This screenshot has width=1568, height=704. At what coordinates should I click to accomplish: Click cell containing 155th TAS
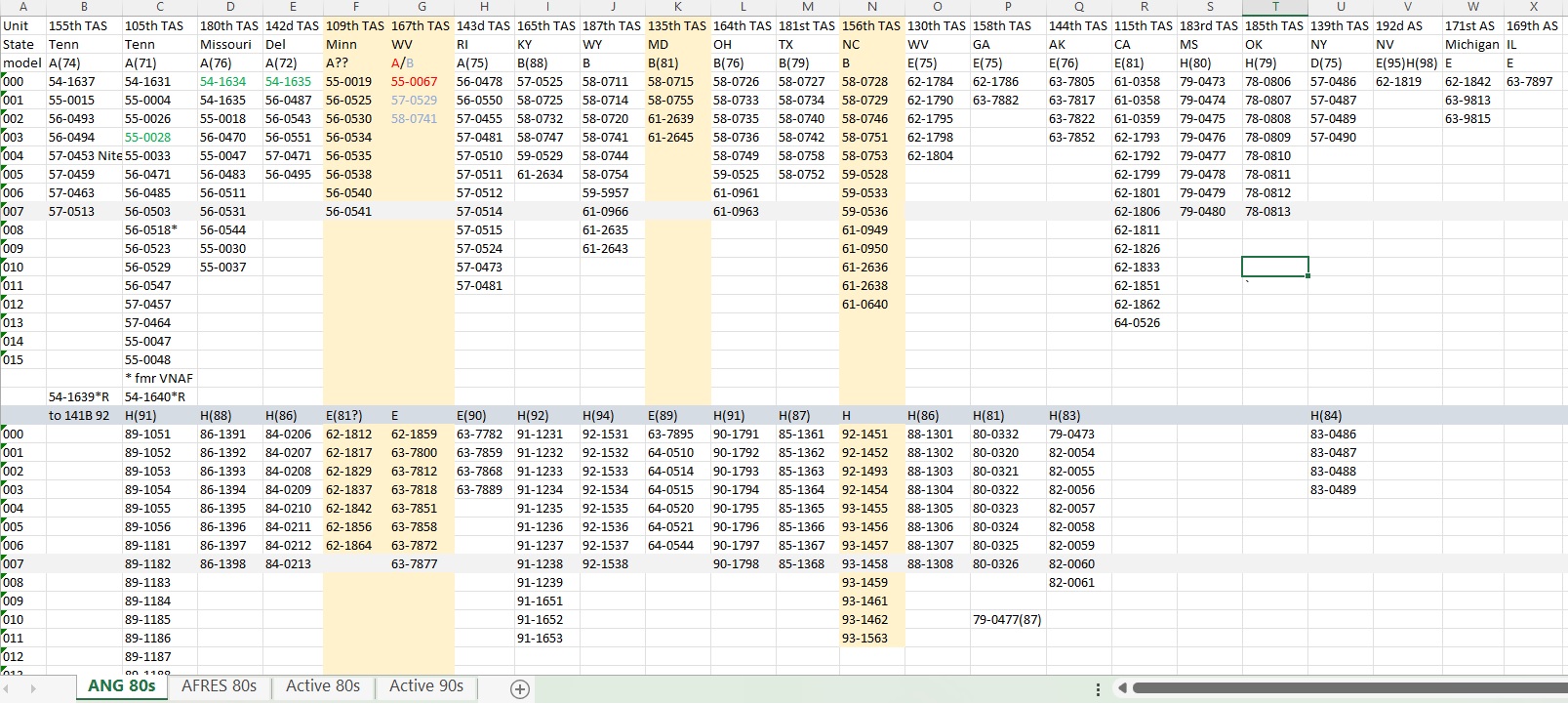(x=78, y=25)
